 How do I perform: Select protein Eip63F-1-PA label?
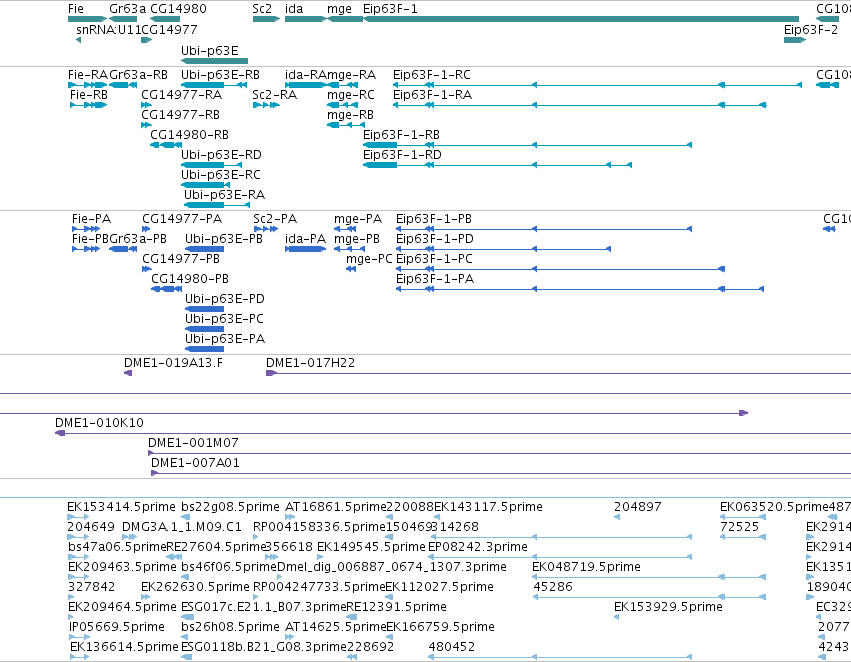pos(435,279)
